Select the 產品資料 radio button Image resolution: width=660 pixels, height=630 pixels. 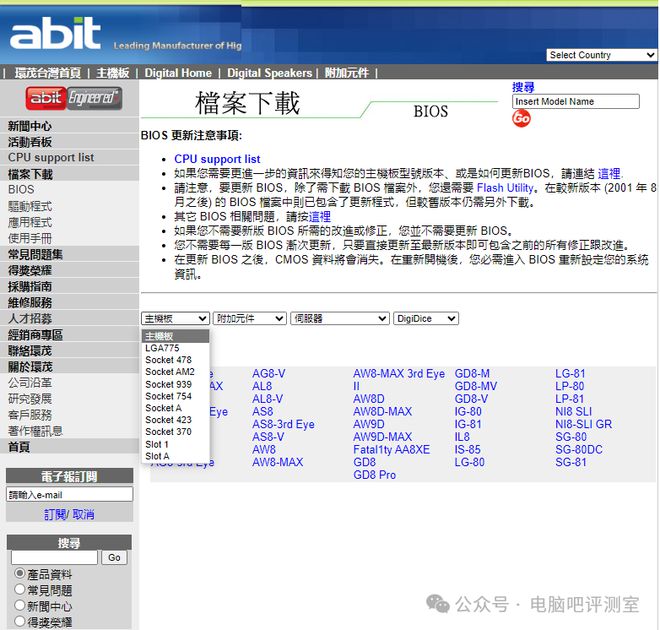[x=19, y=573]
